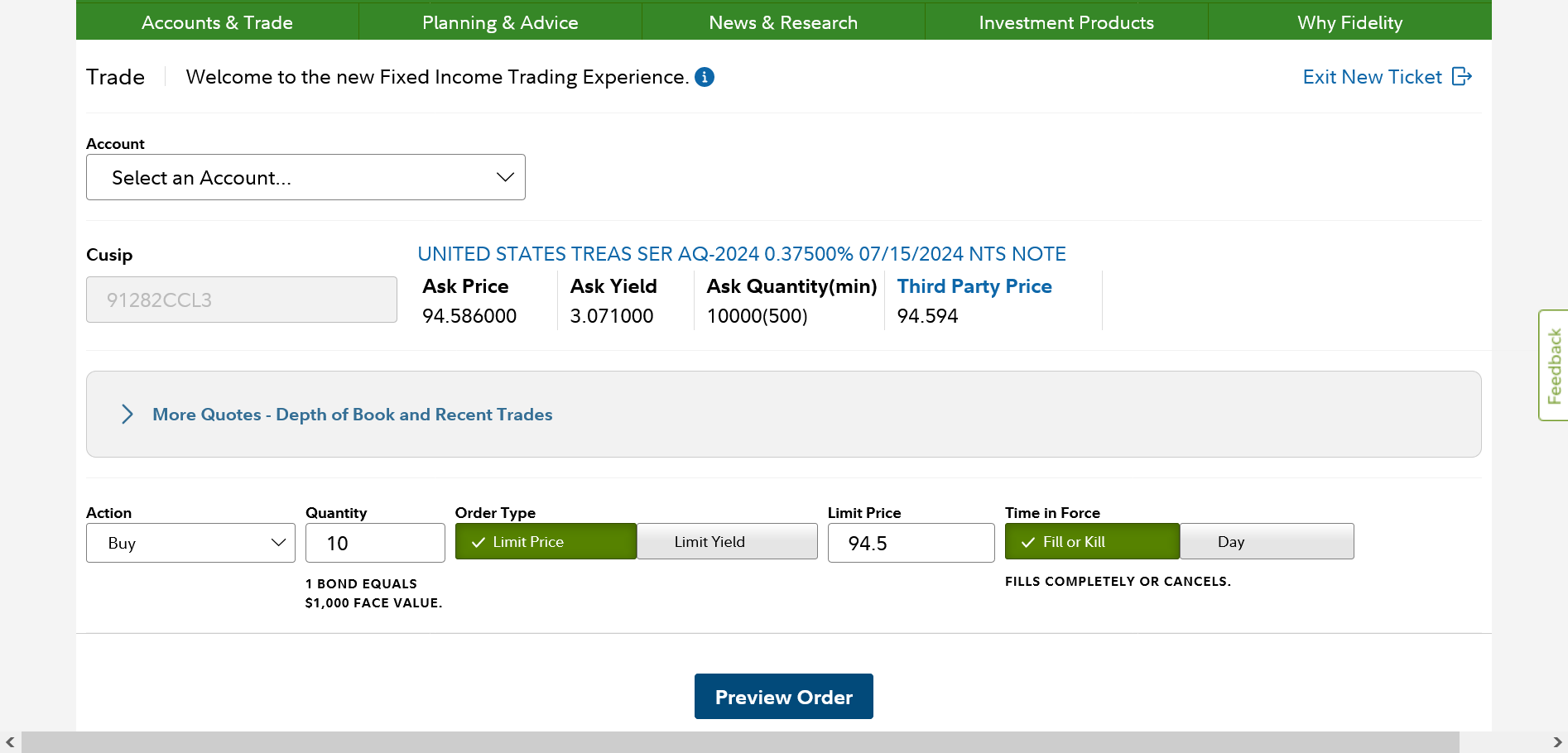Open the Action dropdown set to Buy
The height and width of the screenshot is (753, 1568).
coord(190,543)
